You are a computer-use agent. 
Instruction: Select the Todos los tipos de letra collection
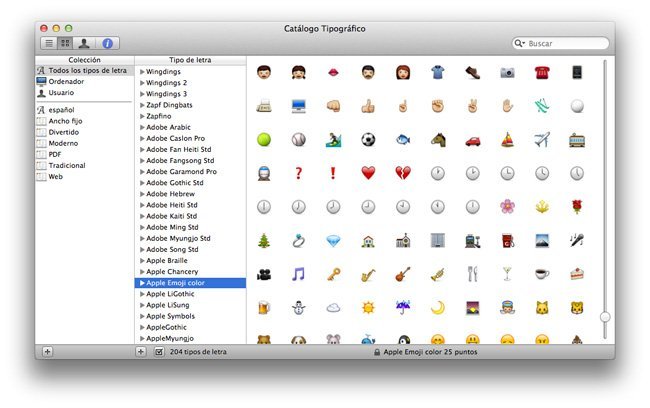coord(85,70)
